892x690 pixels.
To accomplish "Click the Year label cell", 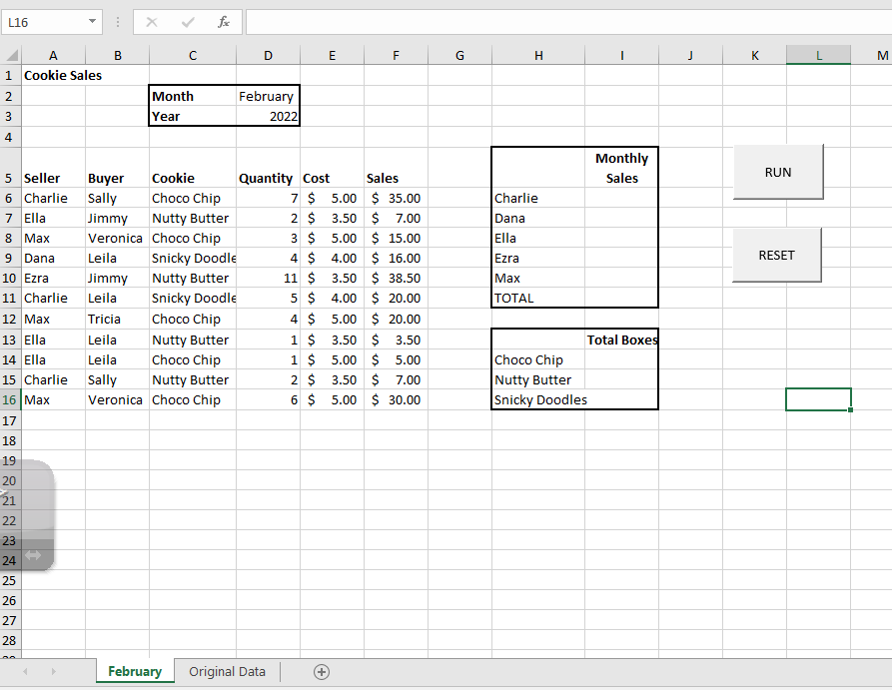I will coord(193,116).
